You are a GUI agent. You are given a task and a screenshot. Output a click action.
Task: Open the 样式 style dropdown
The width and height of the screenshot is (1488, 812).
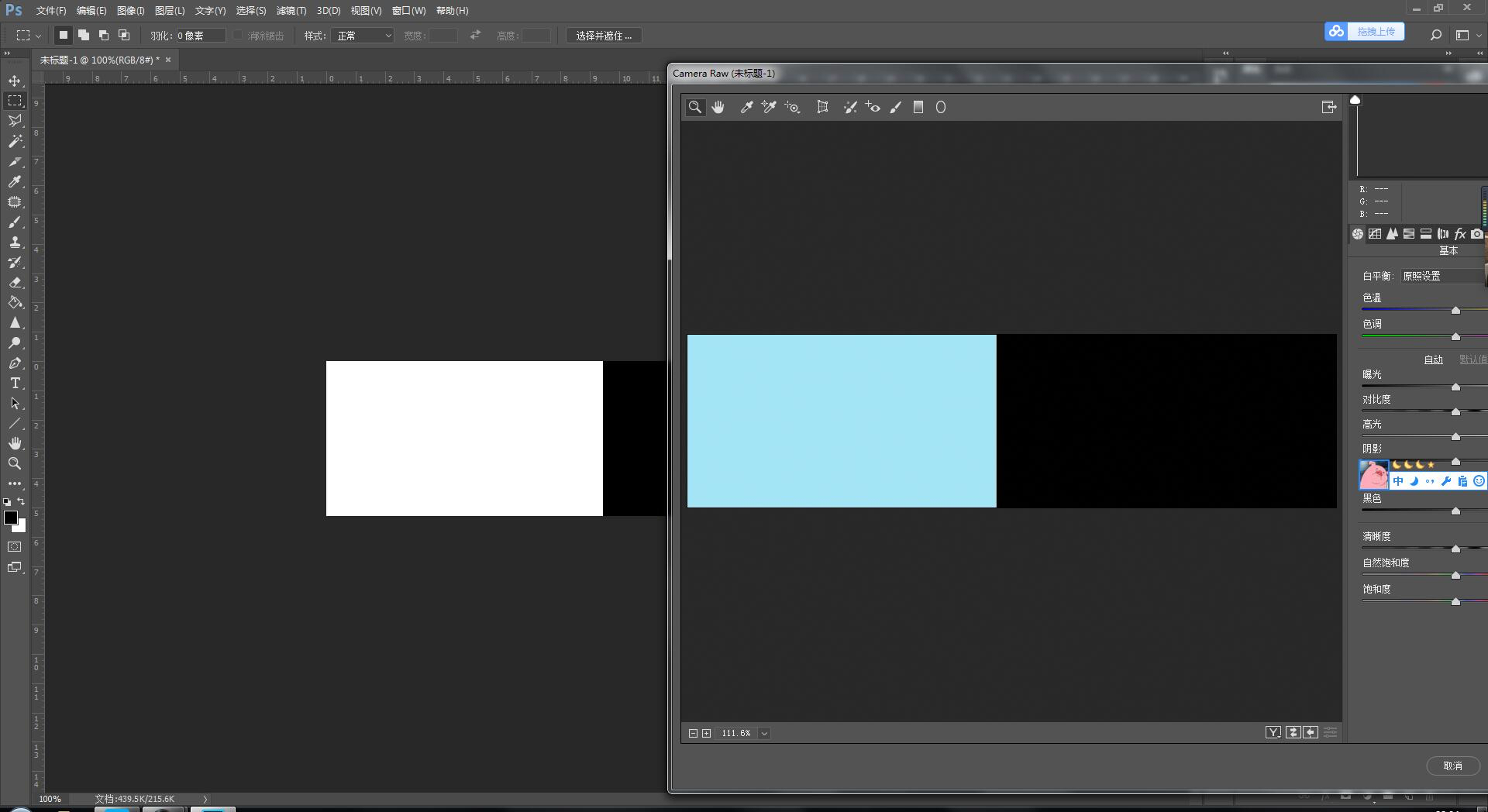point(363,36)
